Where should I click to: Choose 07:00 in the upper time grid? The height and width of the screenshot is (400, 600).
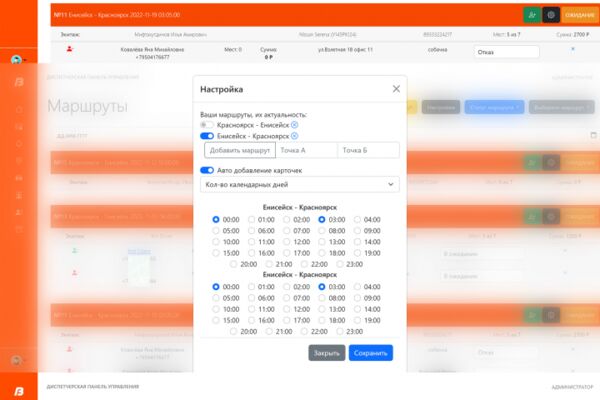coord(287,231)
